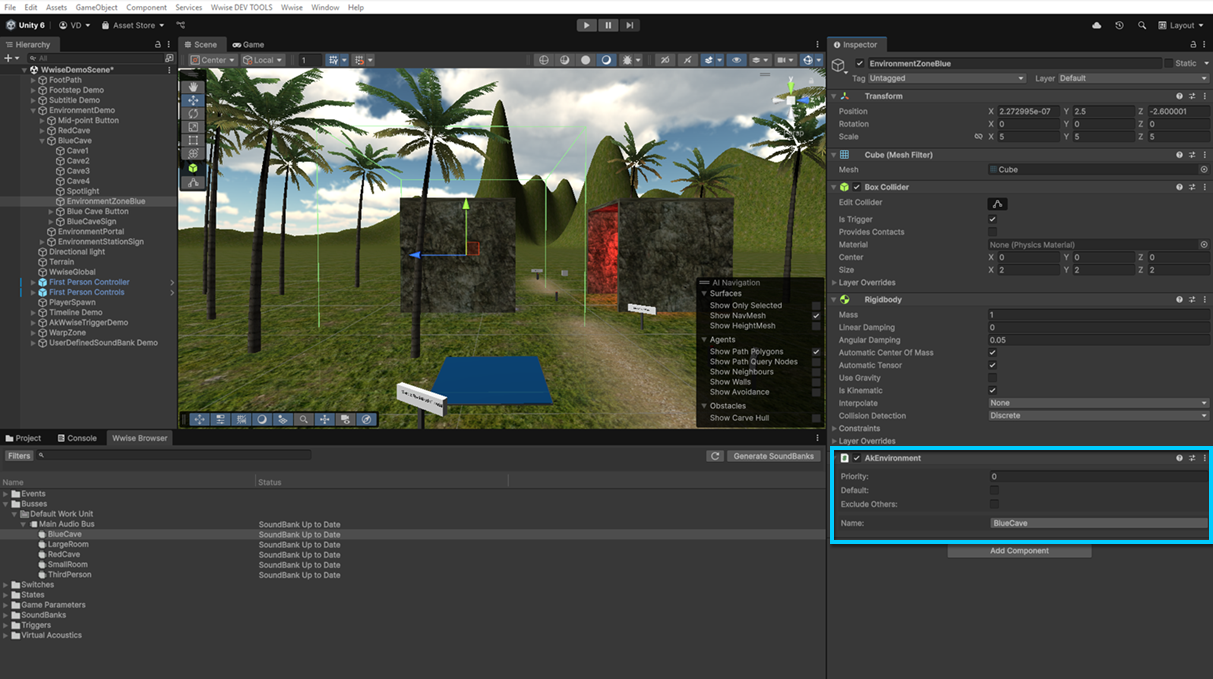Enable the Use Gravity checkbox
Viewport: 1213px width, 679px height.
(x=992, y=378)
